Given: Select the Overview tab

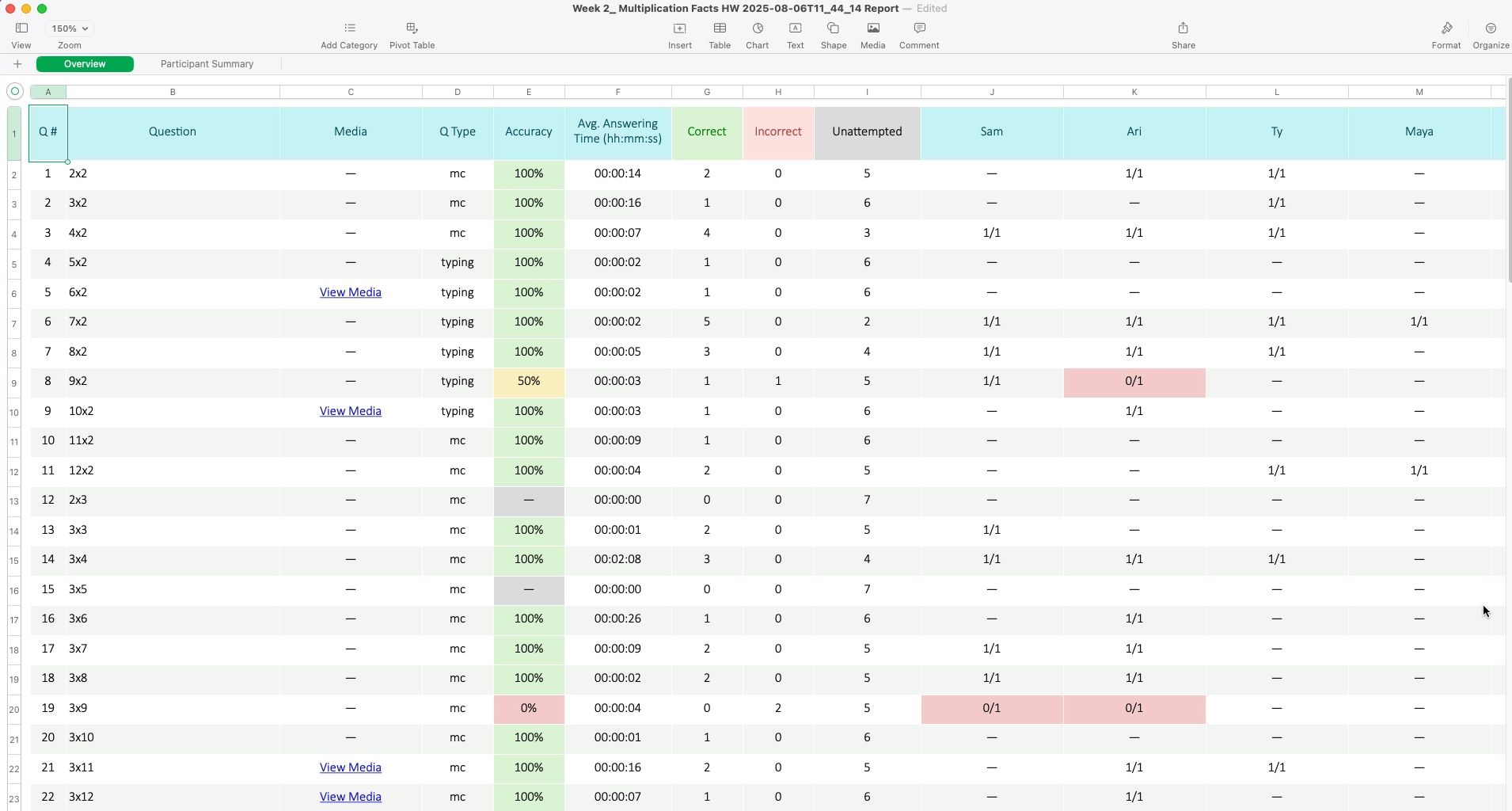Looking at the screenshot, I should pyautogui.click(x=85, y=64).
